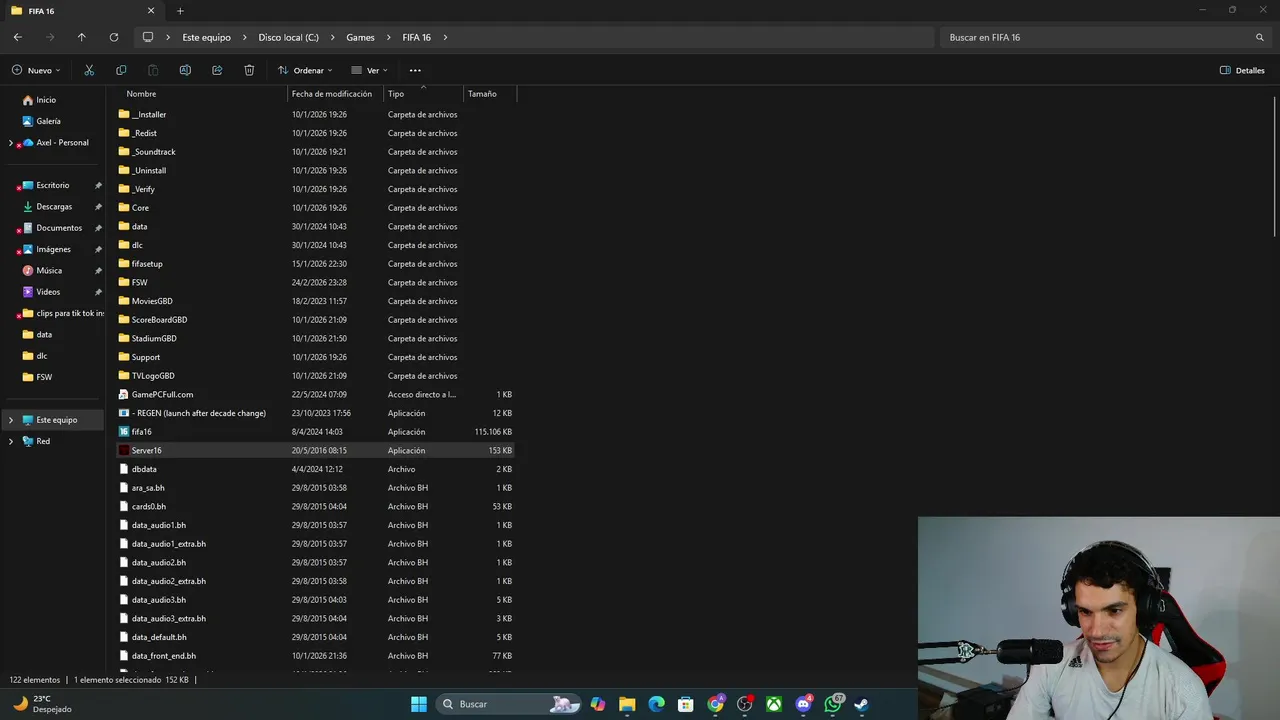Image resolution: width=1280 pixels, height=720 pixels.
Task: Select the TVLogoGBD folder
Action: tap(152, 376)
